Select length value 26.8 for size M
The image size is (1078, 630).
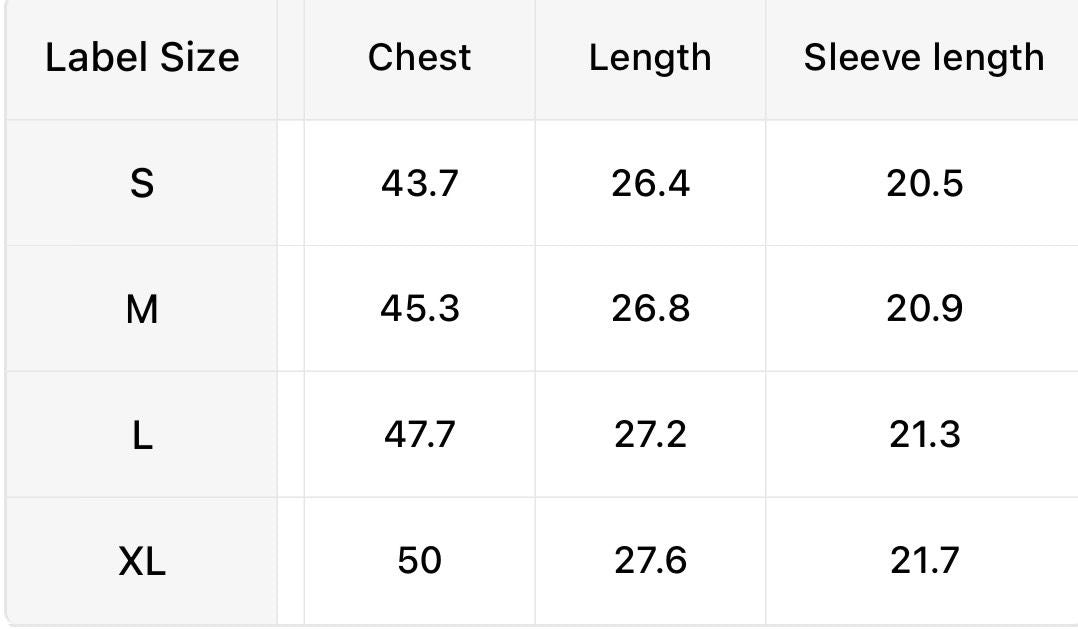650,309
